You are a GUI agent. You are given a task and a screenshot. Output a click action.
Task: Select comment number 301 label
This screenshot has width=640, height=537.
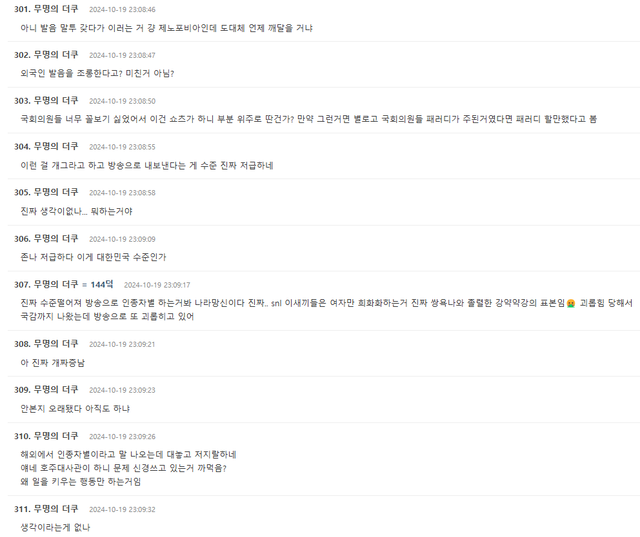click(22, 9)
